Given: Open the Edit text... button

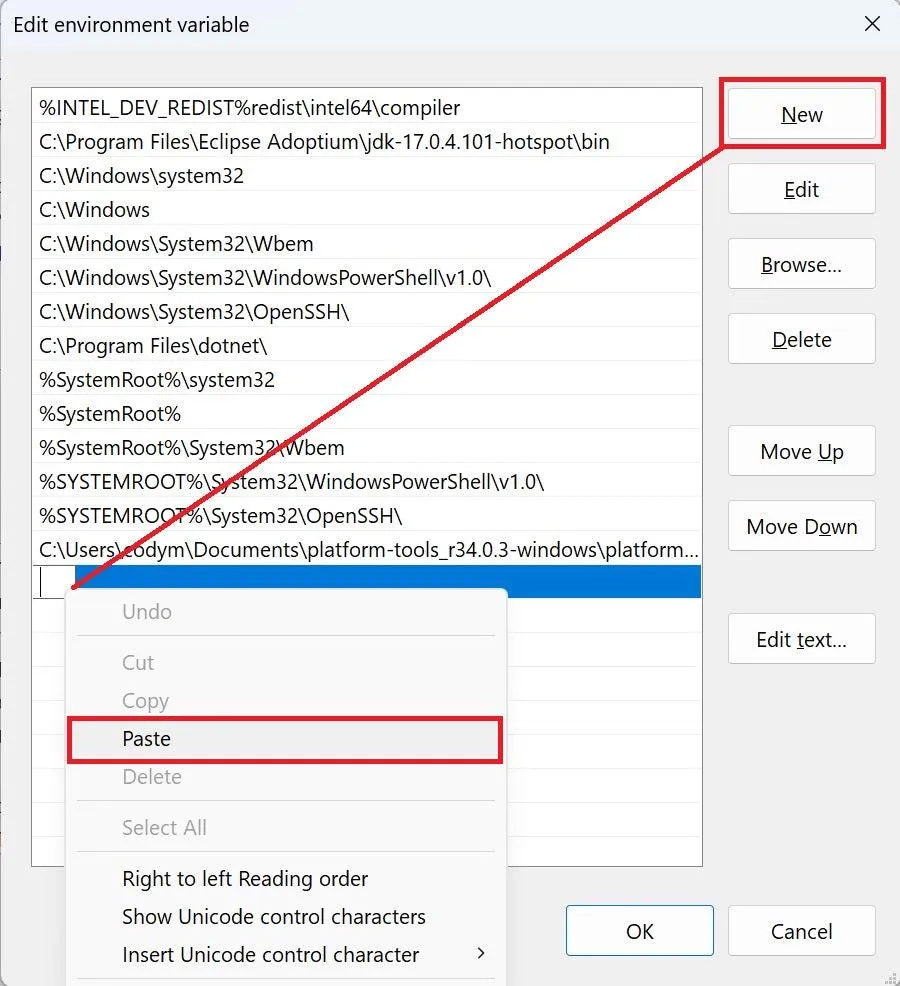Looking at the screenshot, I should (801, 640).
